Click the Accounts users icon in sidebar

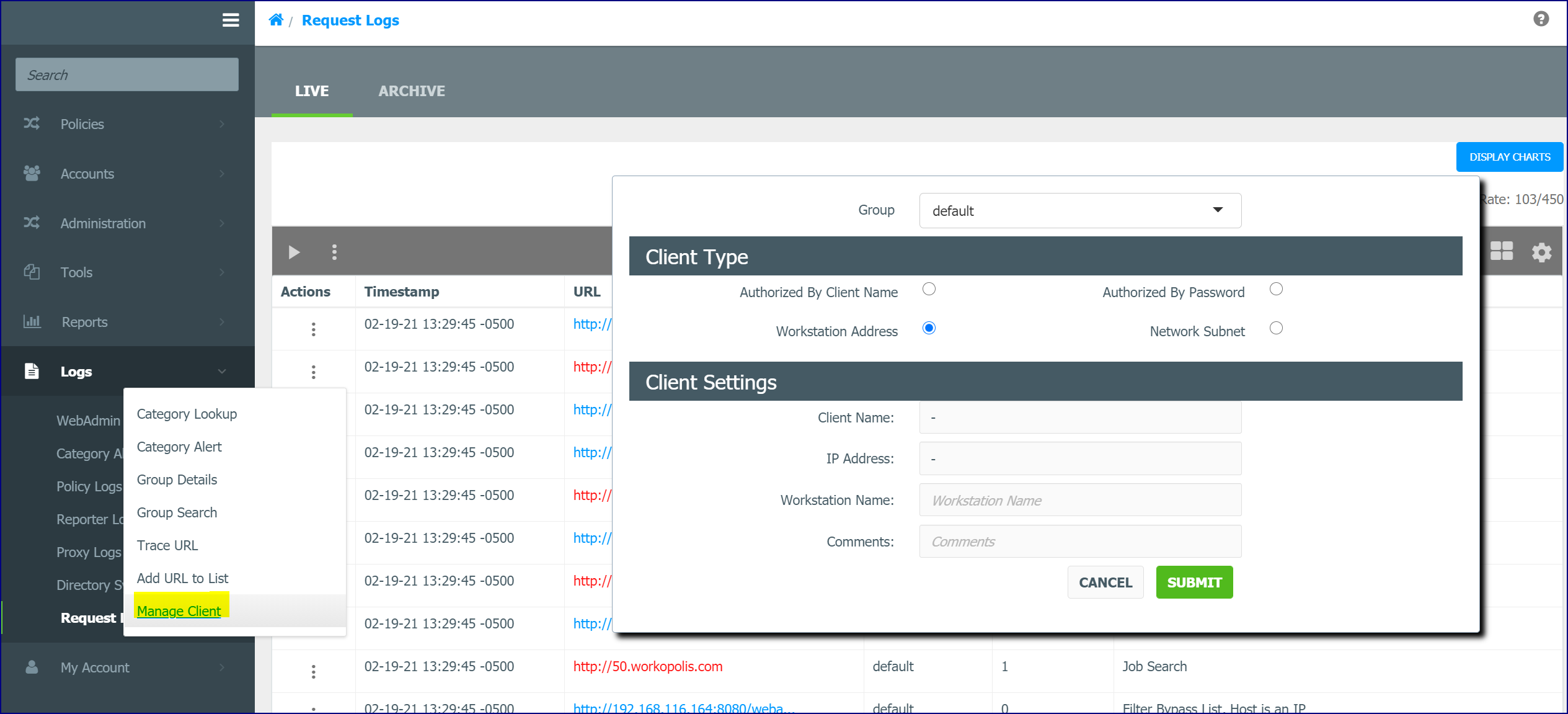(x=32, y=173)
